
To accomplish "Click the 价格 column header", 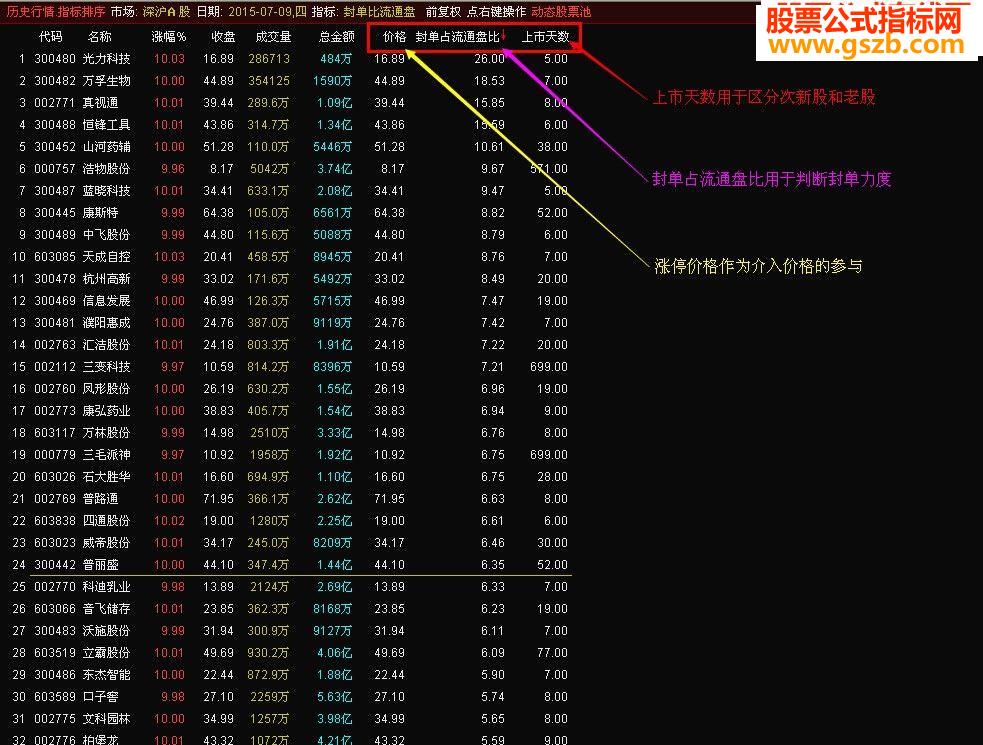I will [394, 37].
